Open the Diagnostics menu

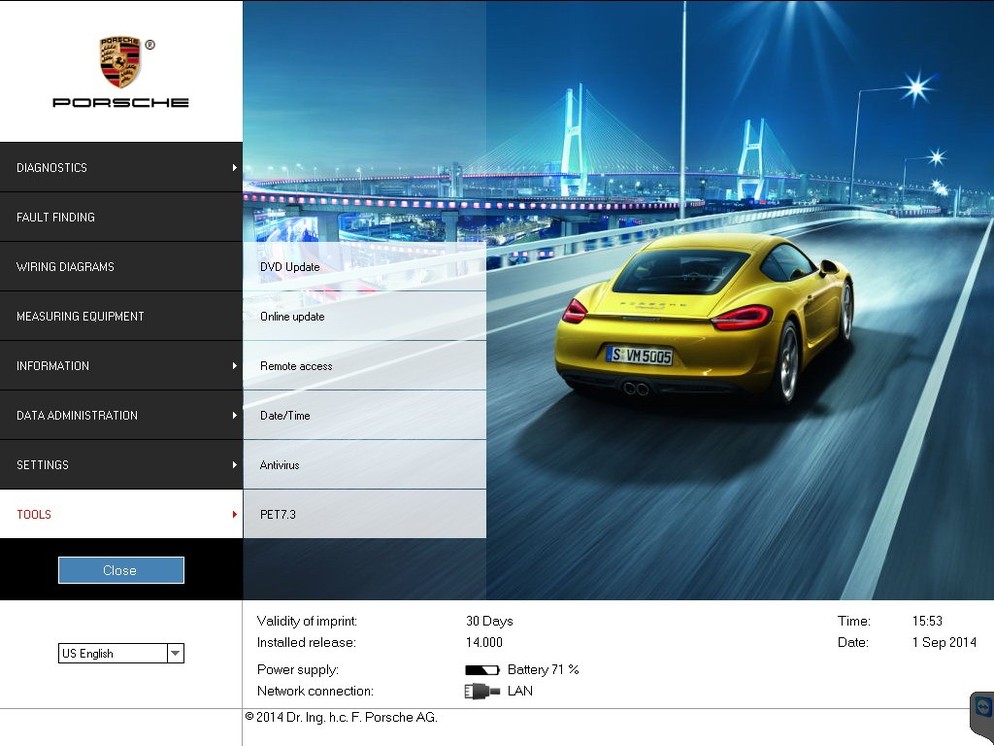[121, 167]
